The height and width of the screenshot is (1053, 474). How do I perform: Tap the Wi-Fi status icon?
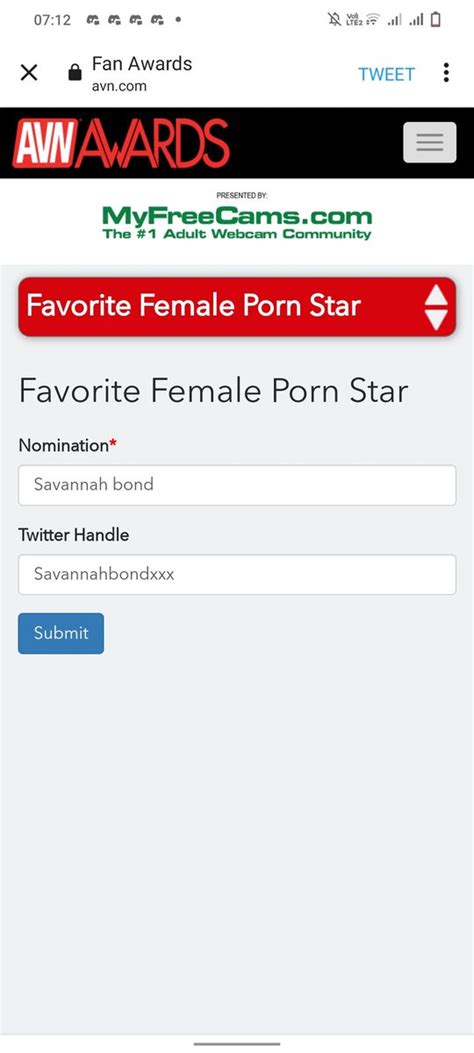coord(373,20)
